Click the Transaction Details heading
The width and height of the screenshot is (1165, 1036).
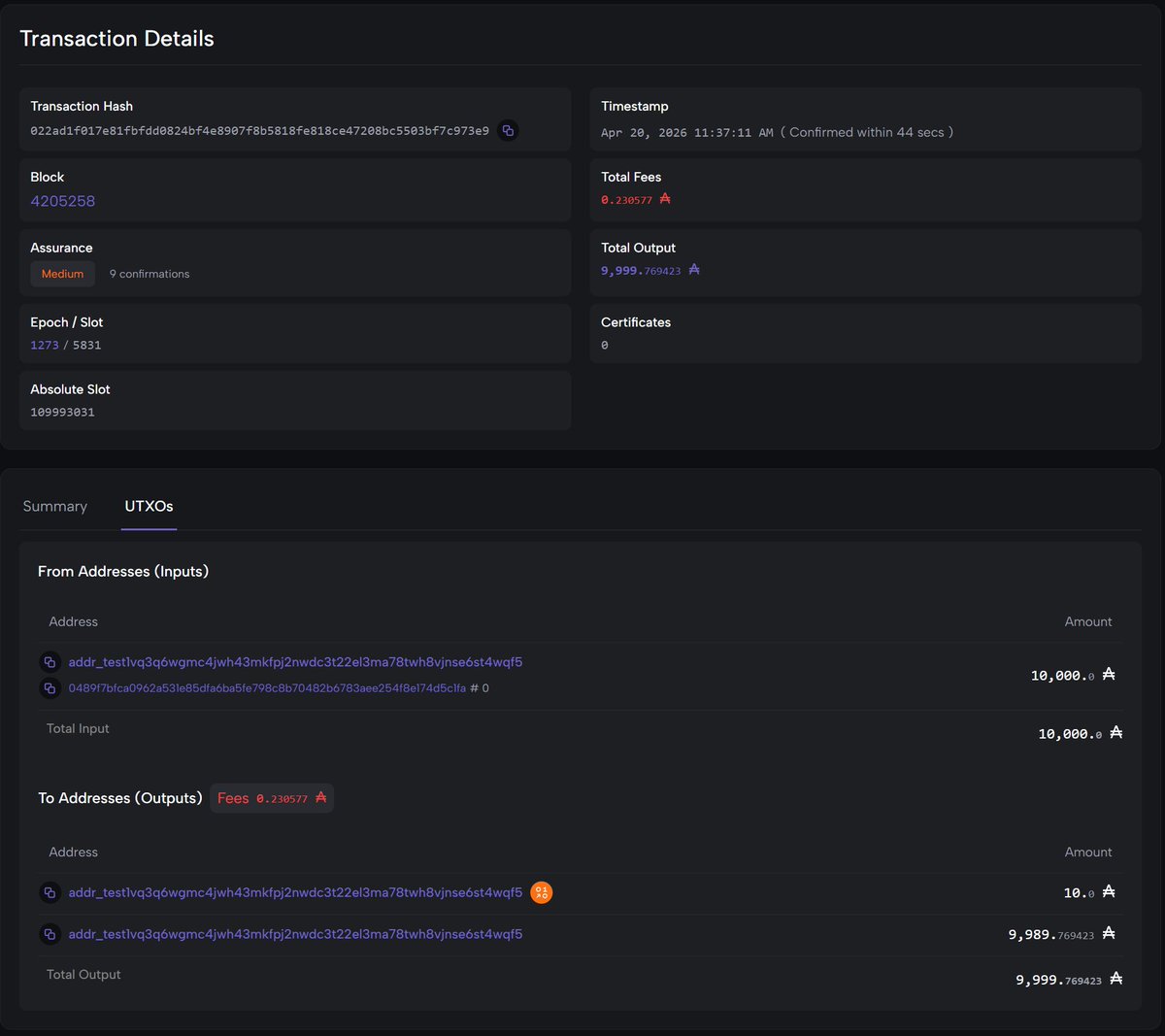coord(116,39)
